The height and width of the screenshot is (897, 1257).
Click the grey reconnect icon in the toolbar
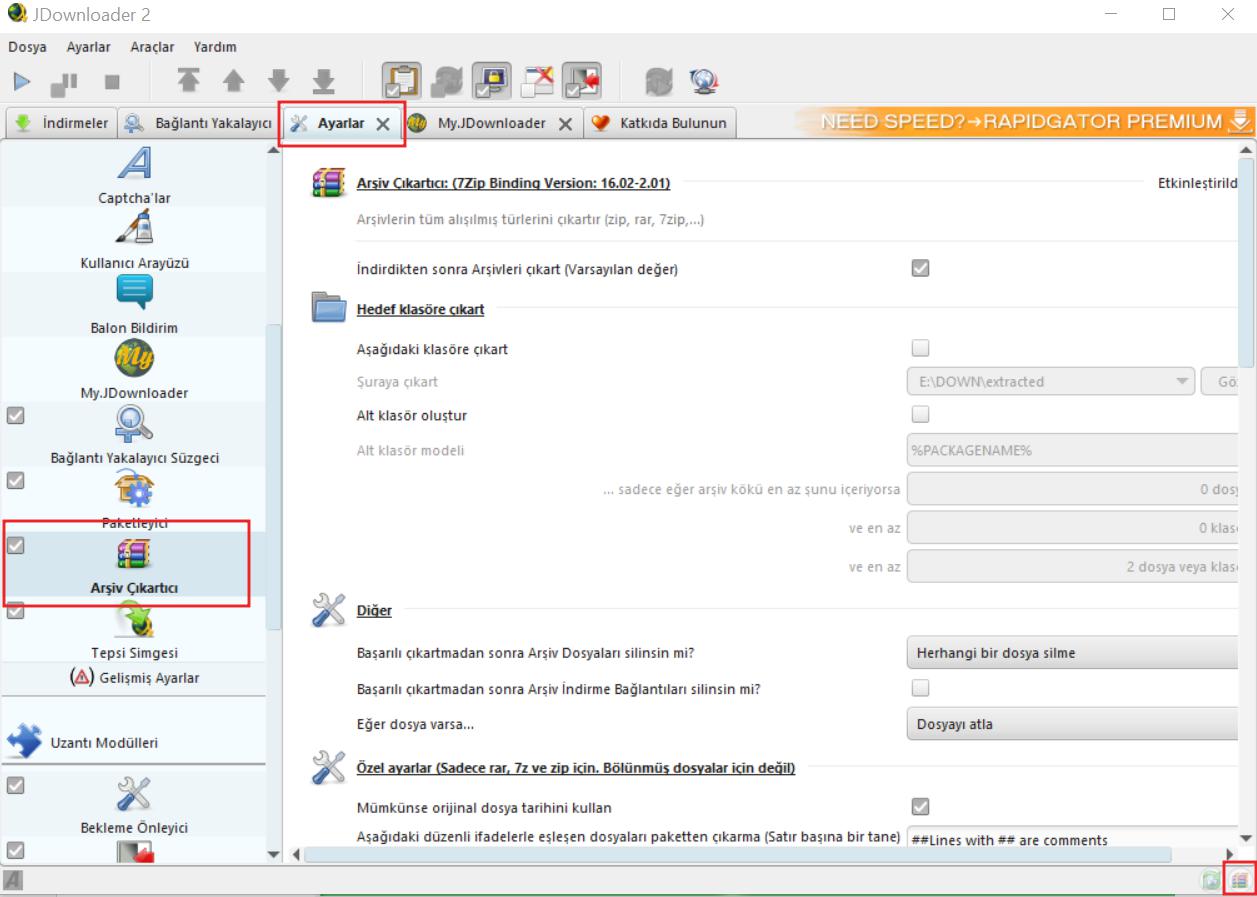659,82
